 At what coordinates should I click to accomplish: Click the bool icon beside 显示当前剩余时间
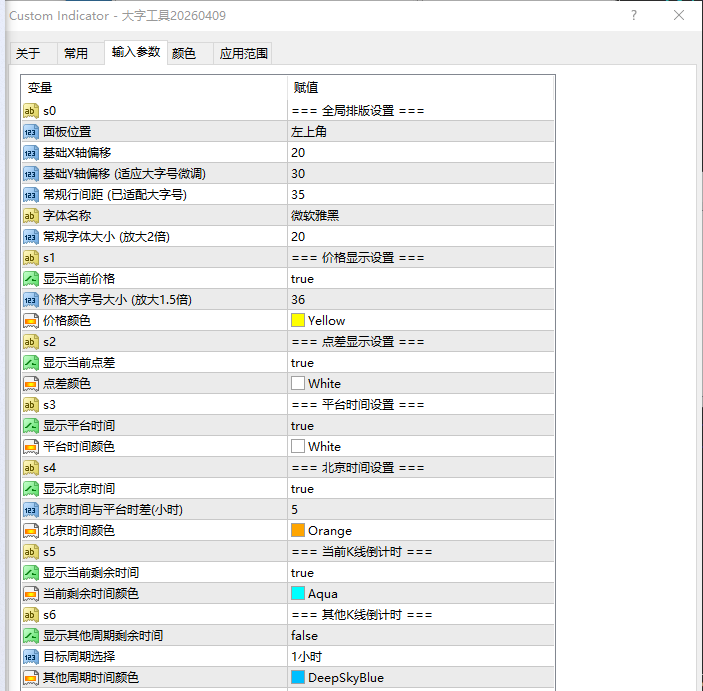[x=30, y=573]
